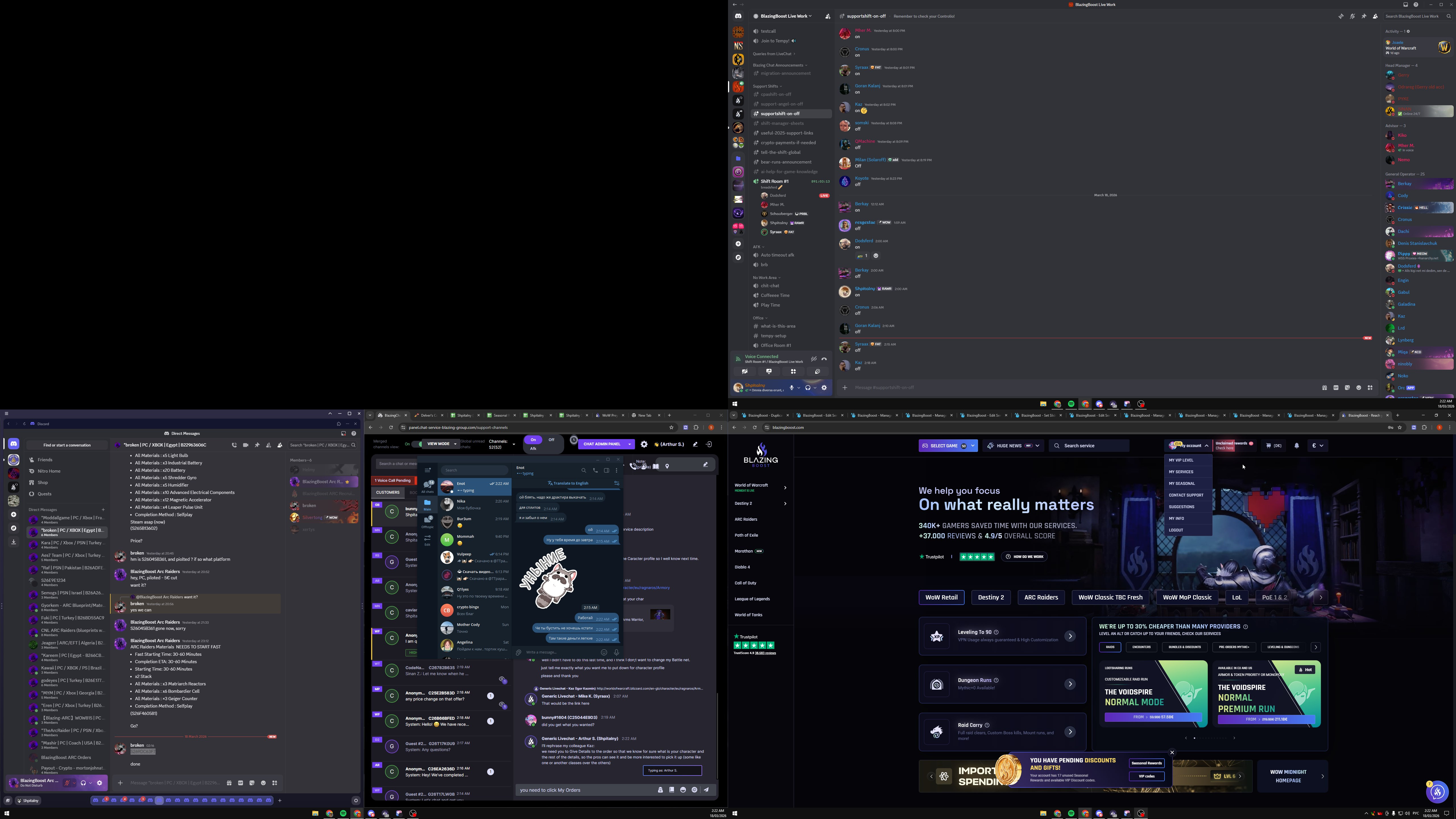Image resolution: width=1456 pixels, height=819 pixels.
Task: Open the three-dot menu in Telegram's chat header
Action: 617,470
